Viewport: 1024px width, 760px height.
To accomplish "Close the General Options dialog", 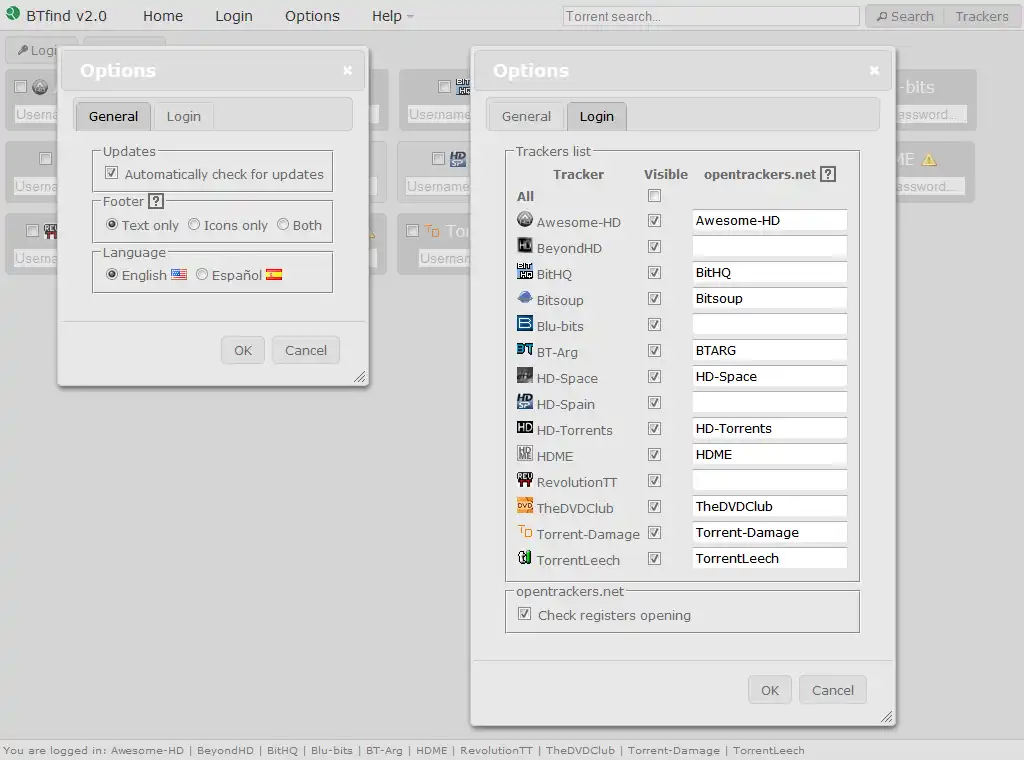I will (x=347, y=71).
